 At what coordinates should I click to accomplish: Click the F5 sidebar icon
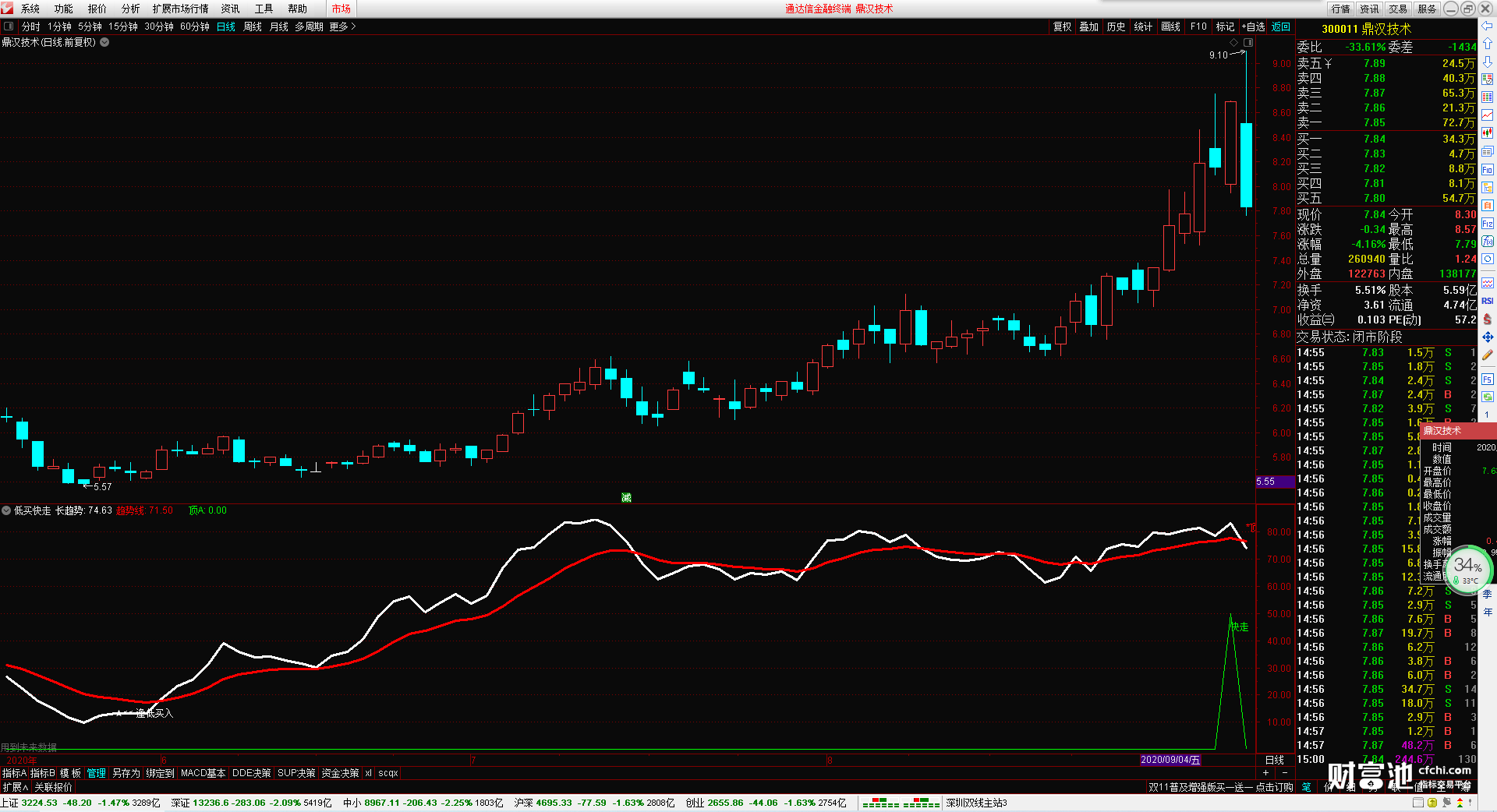click(1488, 380)
